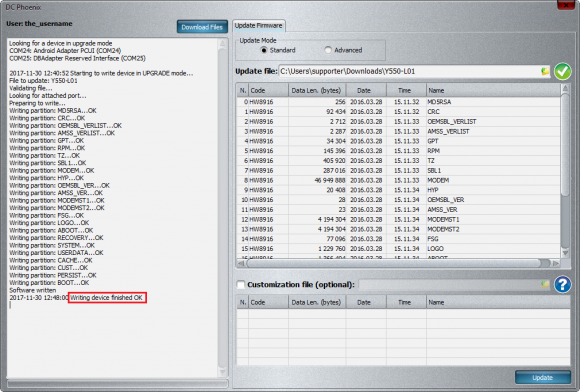Select the LOGO partition row

pos(398,249)
